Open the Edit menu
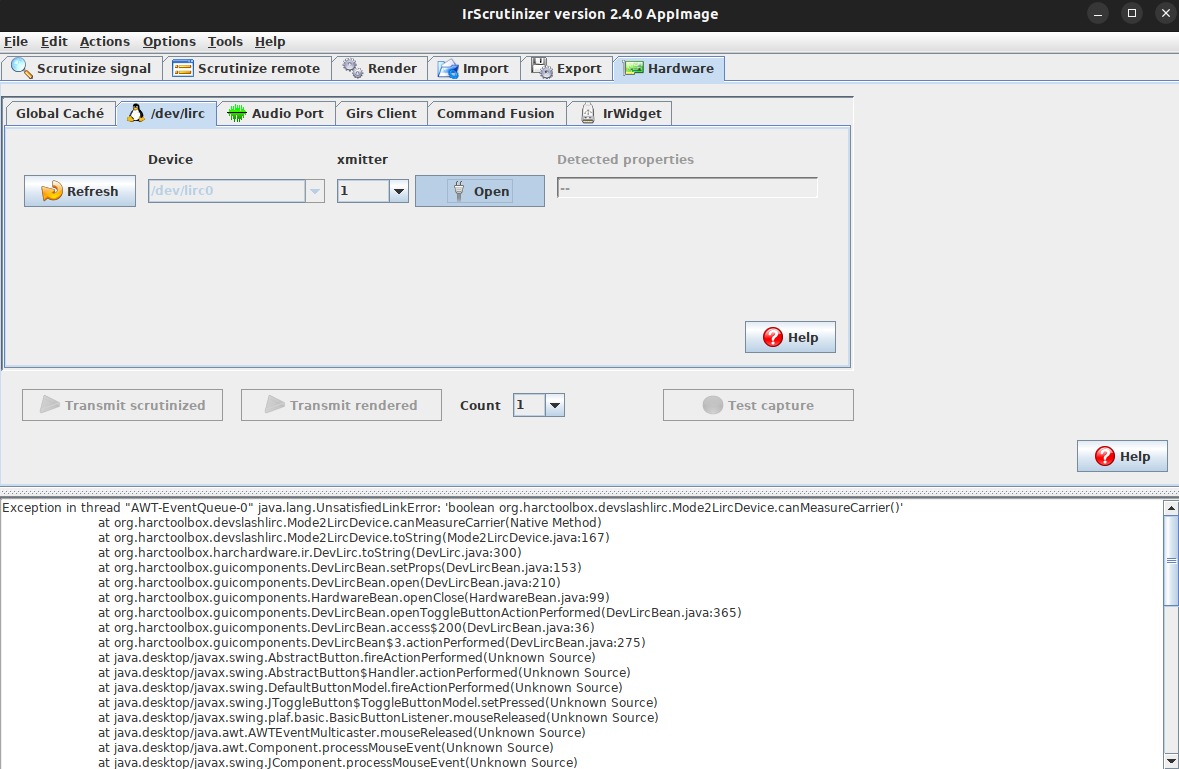 point(53,41)
